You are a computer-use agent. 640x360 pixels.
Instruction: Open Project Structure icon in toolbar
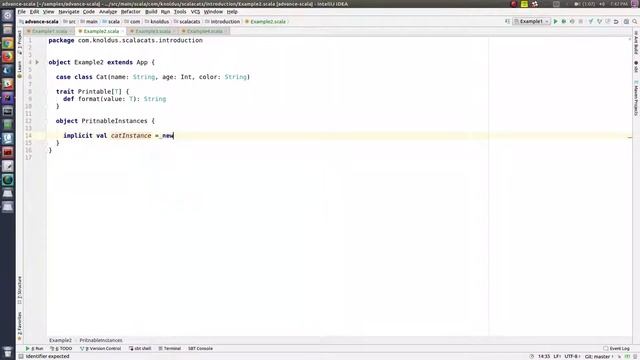tap(626, 22)
